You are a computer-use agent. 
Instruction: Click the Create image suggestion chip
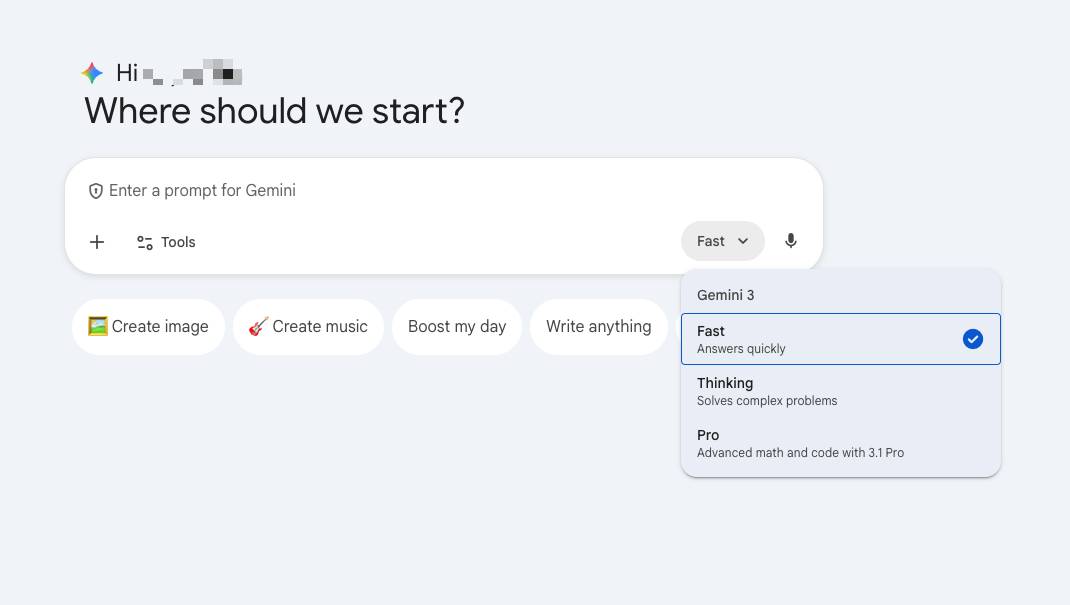click(148, 326)
